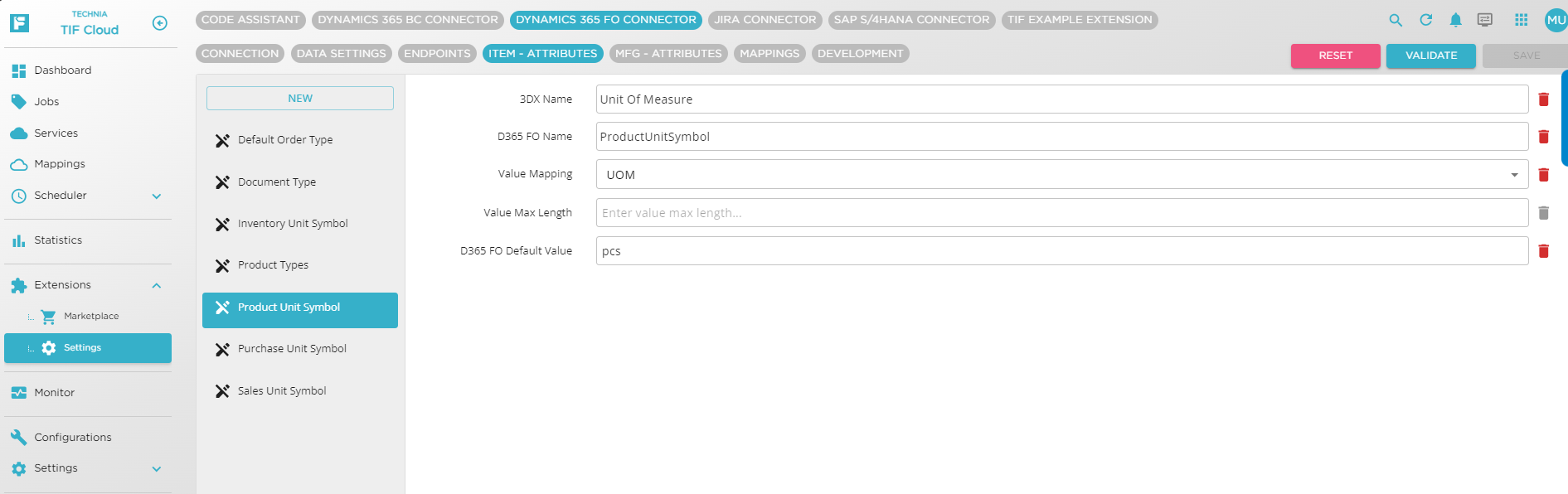The width and height of the screenshot is (1568, 494).
Task: Click the trash icon beside Value Mapping
Action: (1543, 175)
